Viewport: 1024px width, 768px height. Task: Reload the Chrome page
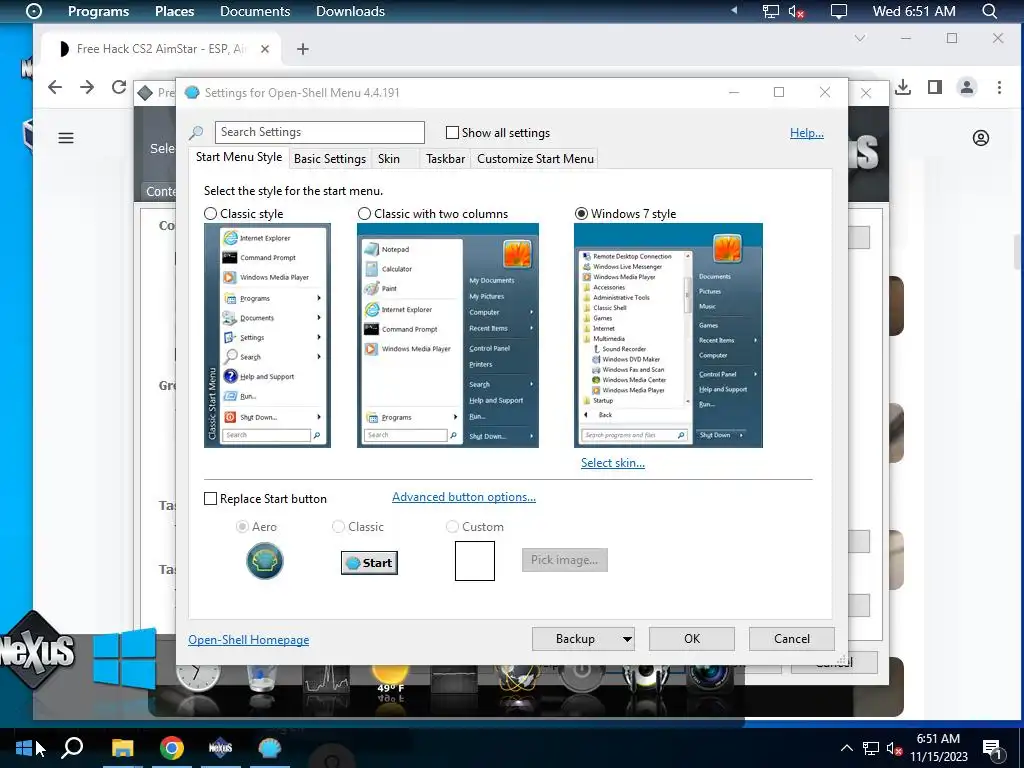tap(119, 88)
